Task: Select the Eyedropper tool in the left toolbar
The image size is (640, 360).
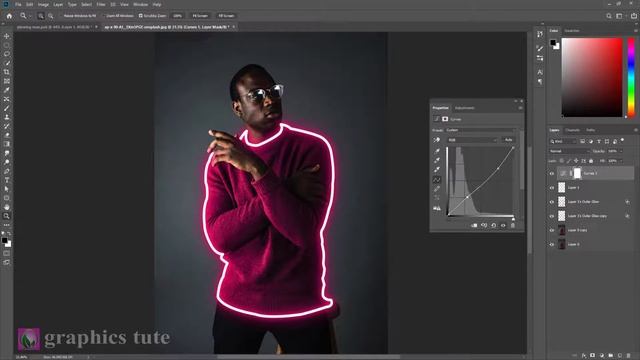Action: pyautogui.click(x=7, y=90)
